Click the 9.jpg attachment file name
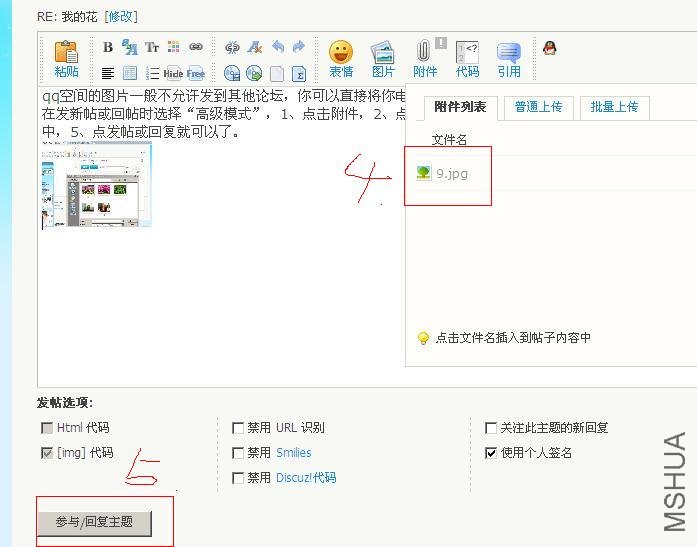697x547 pixels. (x=451, y=173)
